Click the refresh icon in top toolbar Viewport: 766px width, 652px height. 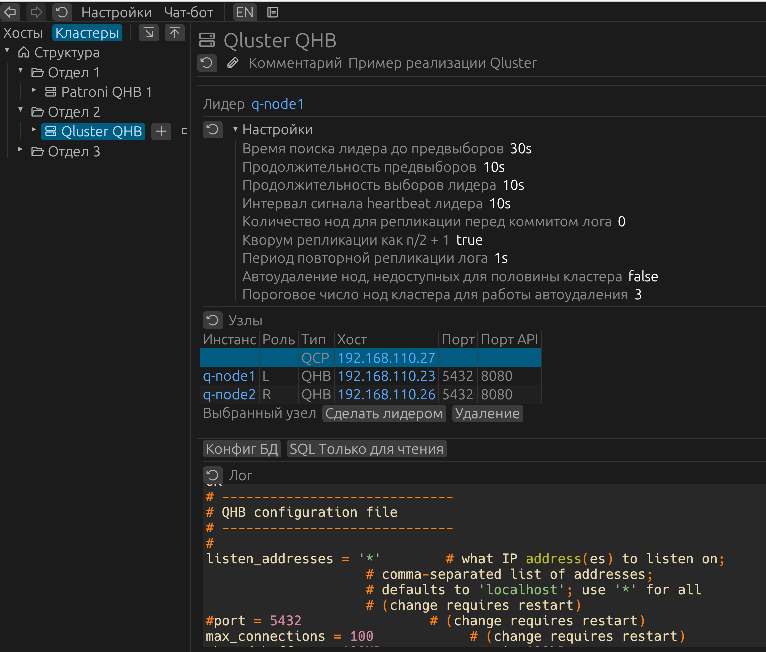point(61,12)
